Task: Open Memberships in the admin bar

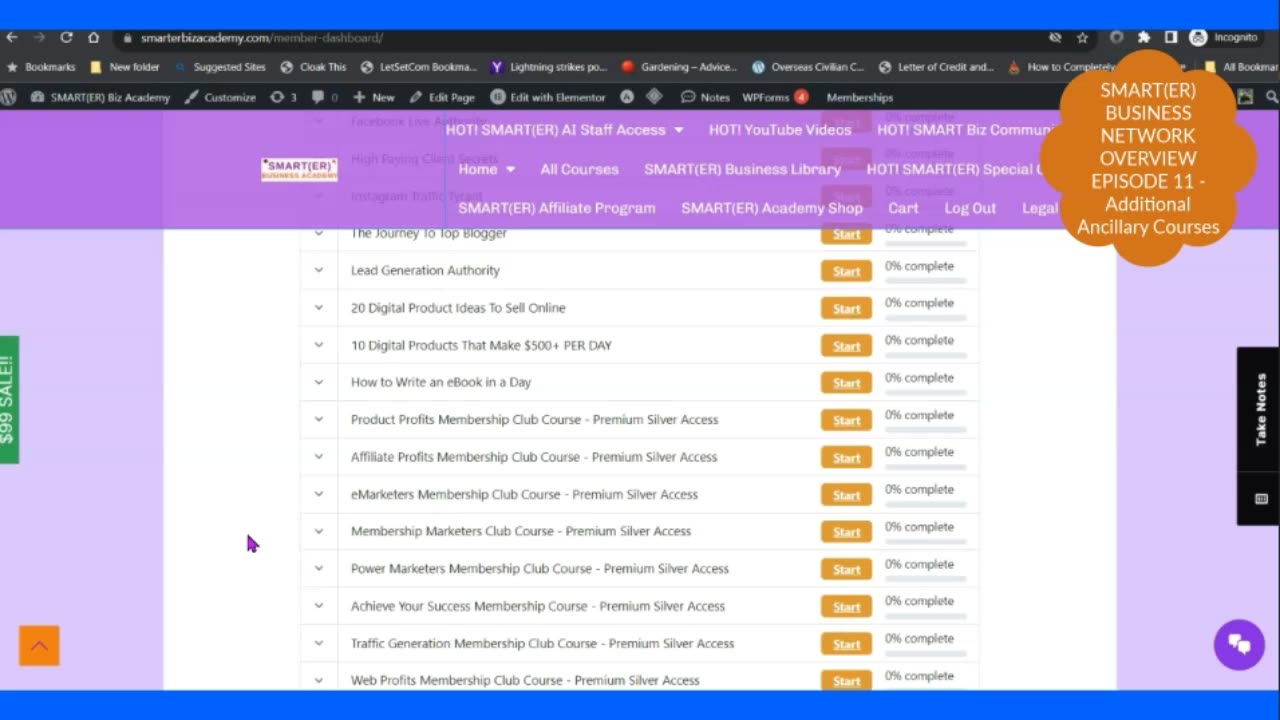Action: point(860,97)
